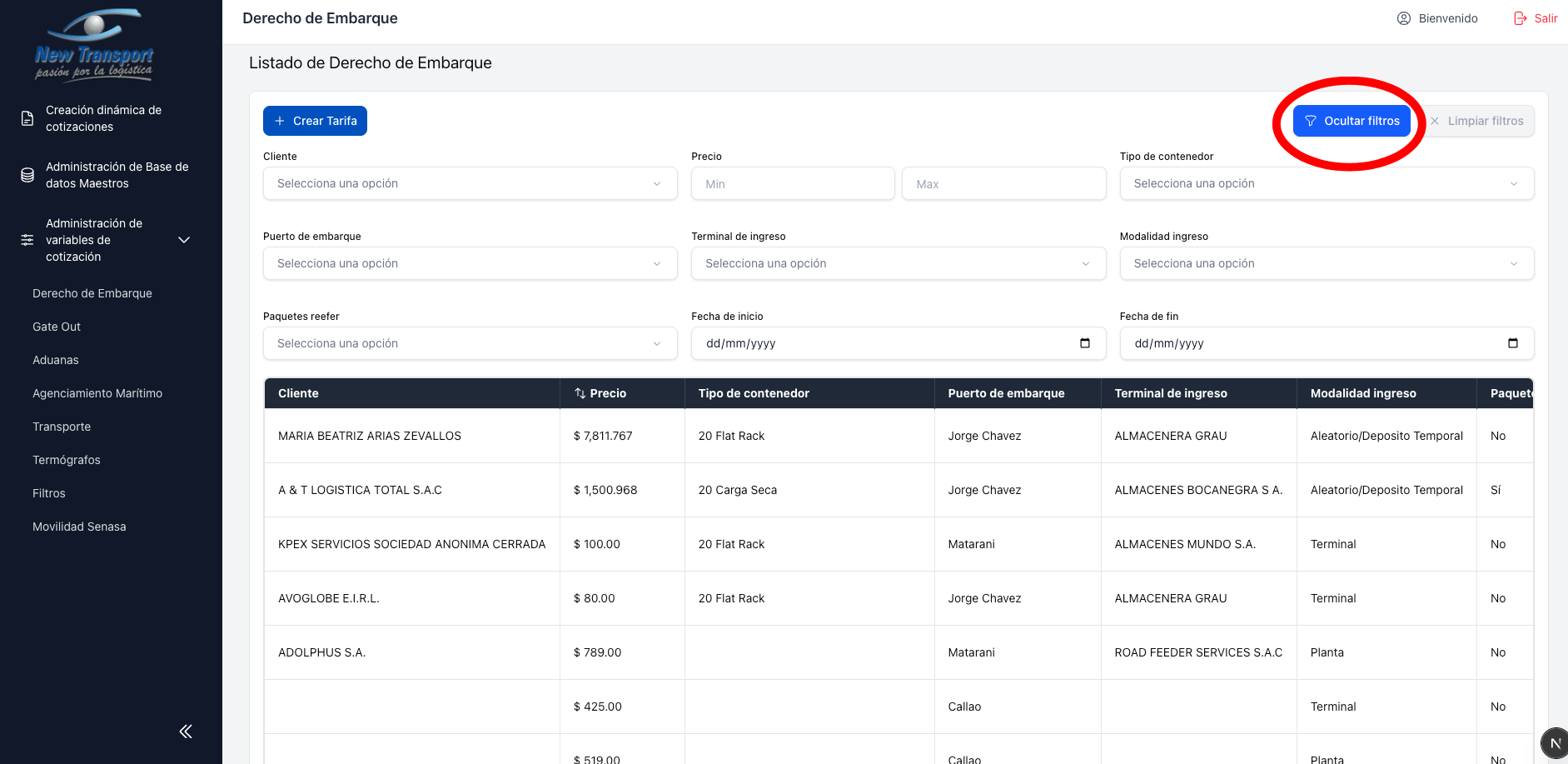
Task: Expand the Puerto de embarque dropdown
Action: click(470, 263)
